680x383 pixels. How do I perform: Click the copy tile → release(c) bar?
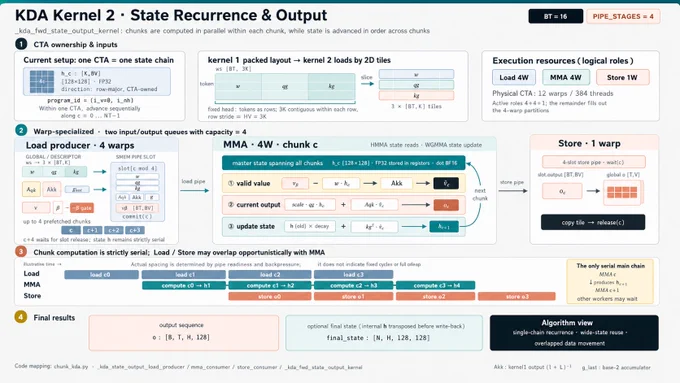coord(593,223)
